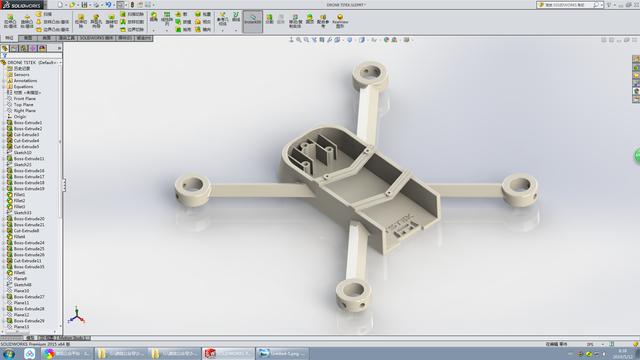Switch to the SOLIDWORKS add-ins ribbon tab
This screenshot has width=640, height=360.
(96, 38)
